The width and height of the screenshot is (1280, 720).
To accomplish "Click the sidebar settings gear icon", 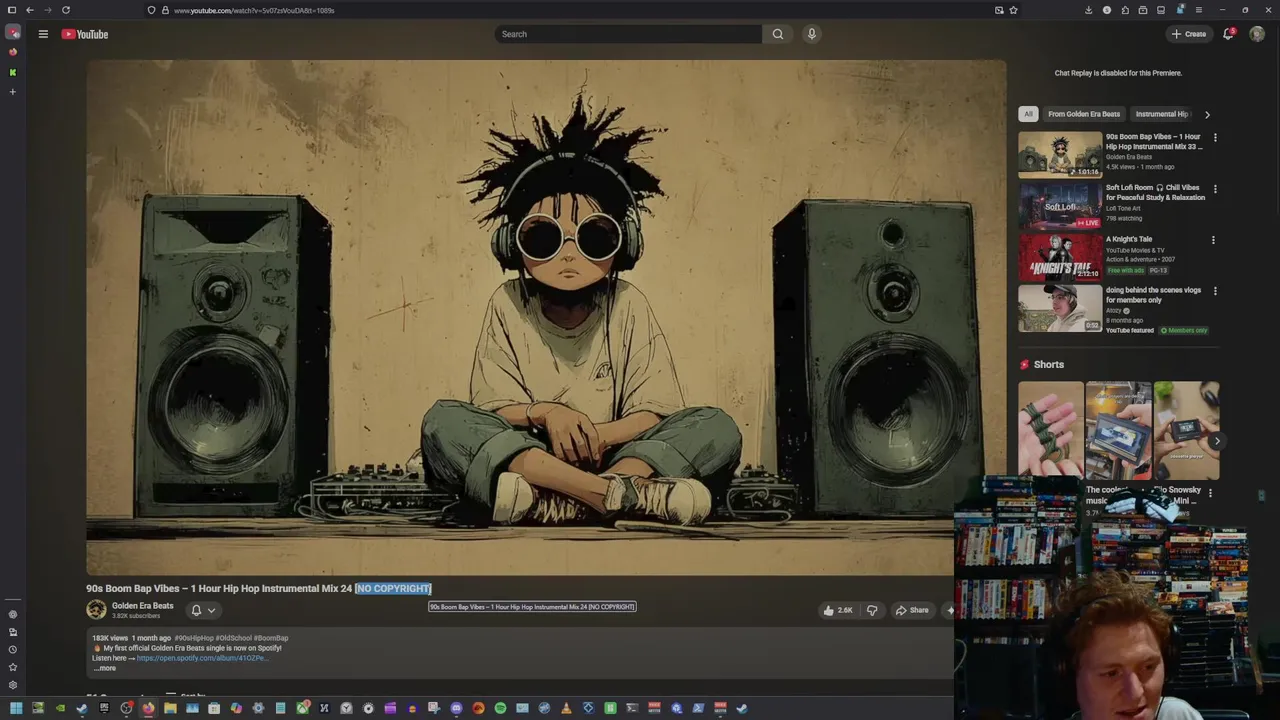I will coord(13,685).
